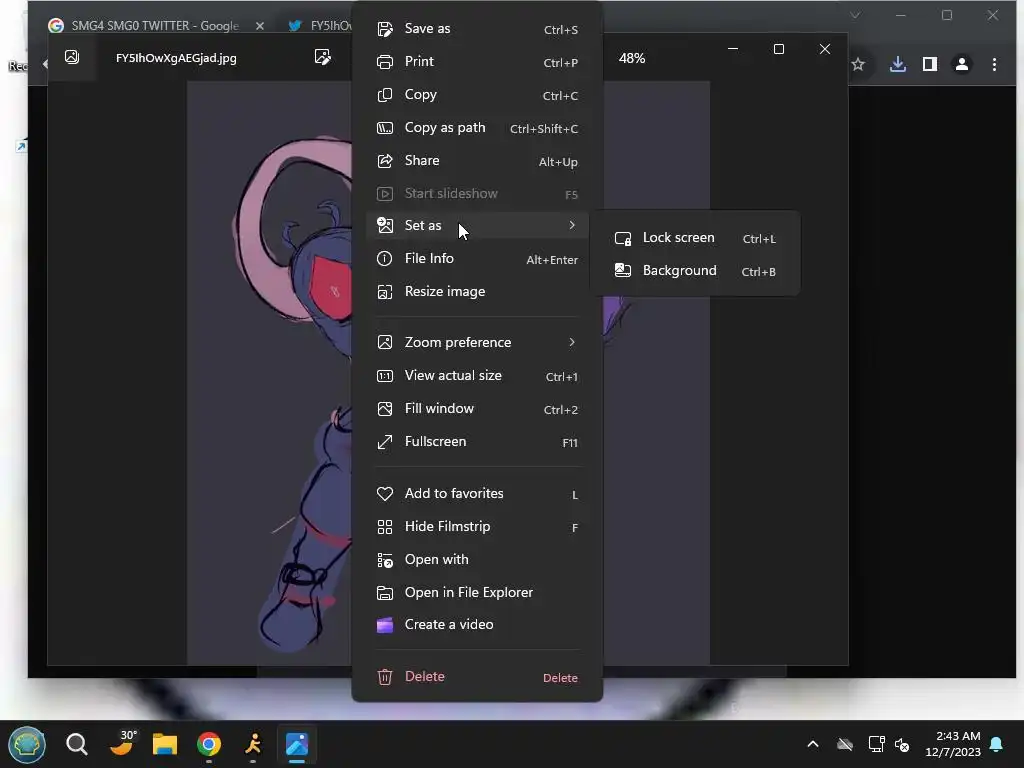This screenshot has height=768, width=1024.
Task: Click the muted volume tray icon
Action: [x=903, y=744]
